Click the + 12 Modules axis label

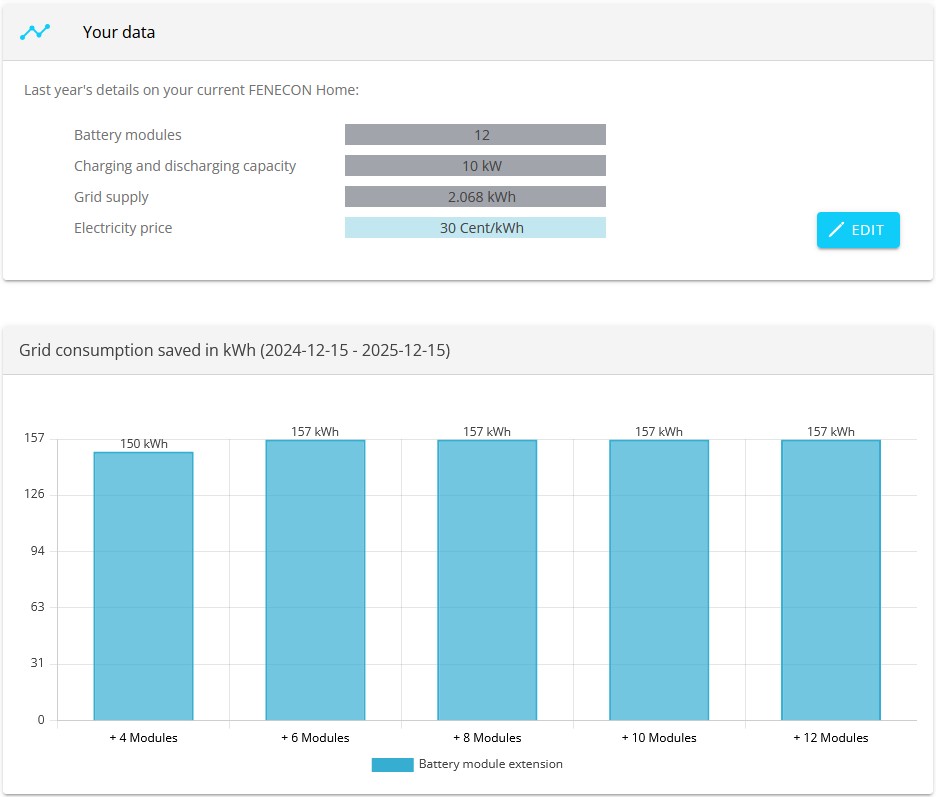(831, 738)
